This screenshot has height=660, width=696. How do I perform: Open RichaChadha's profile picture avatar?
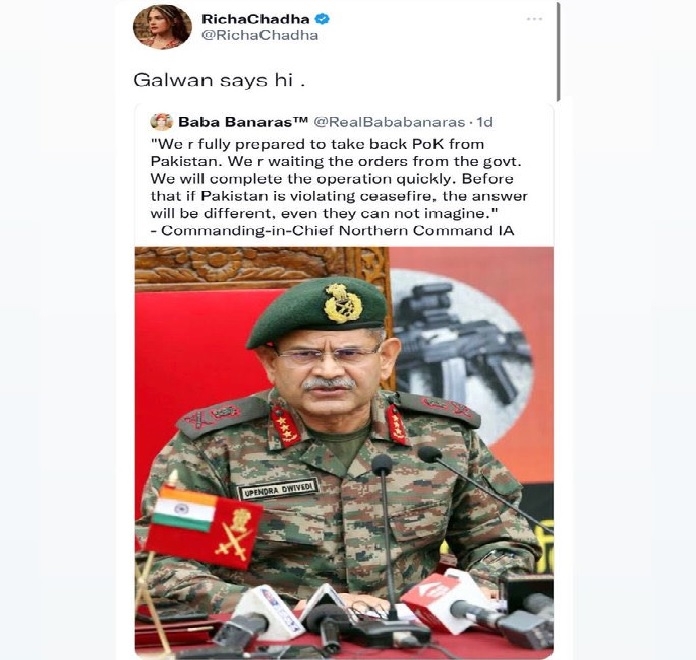(162, 27)
